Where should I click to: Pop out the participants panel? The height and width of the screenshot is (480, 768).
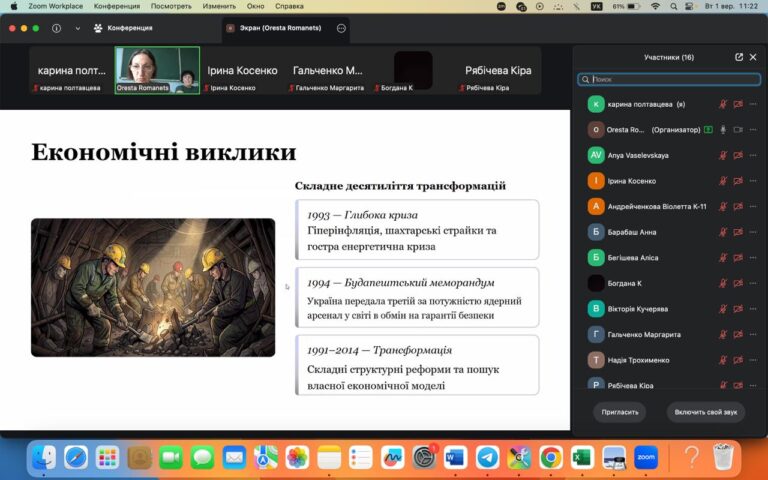[739, 57]
